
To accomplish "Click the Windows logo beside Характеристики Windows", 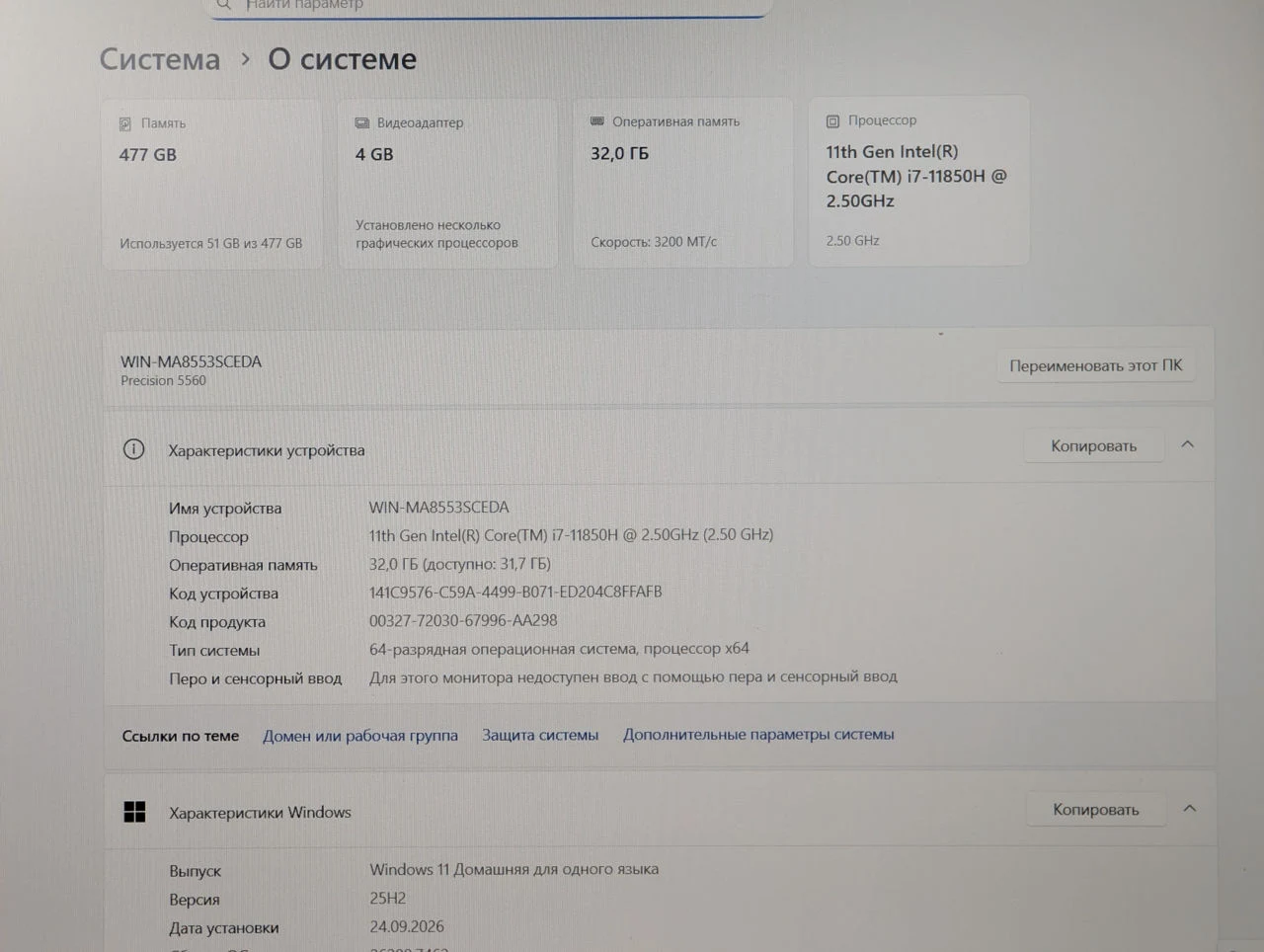I will [x=135, y=812].
